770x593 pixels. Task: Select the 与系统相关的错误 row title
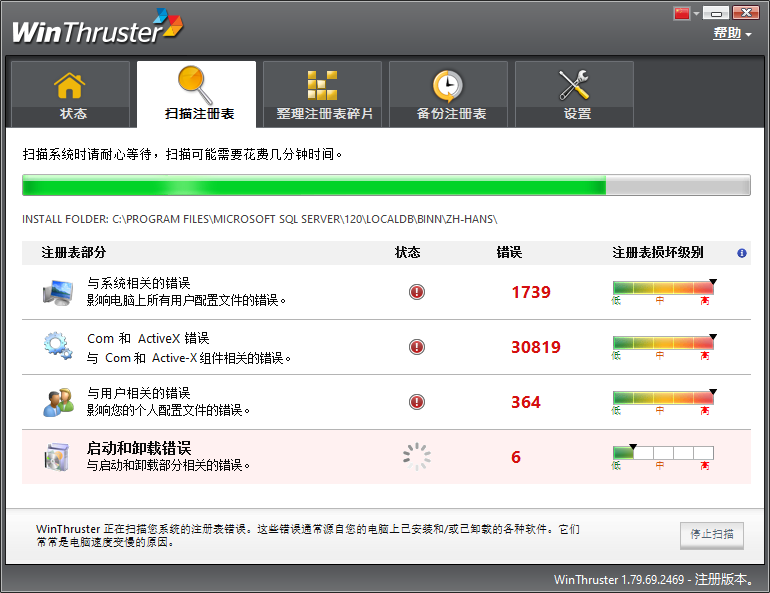(138, 283)
